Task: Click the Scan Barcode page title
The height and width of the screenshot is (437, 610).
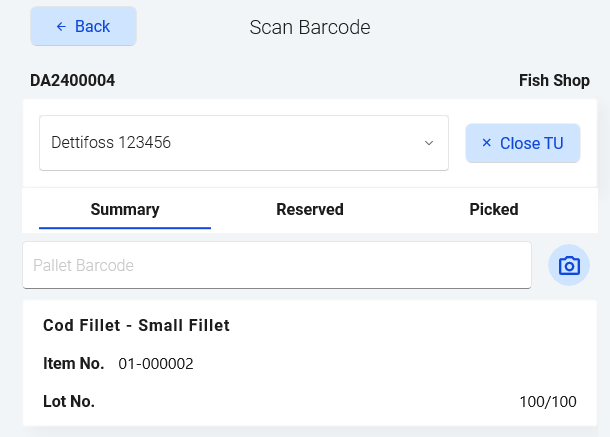Action: pyautogui.click(x=310, y=27)
